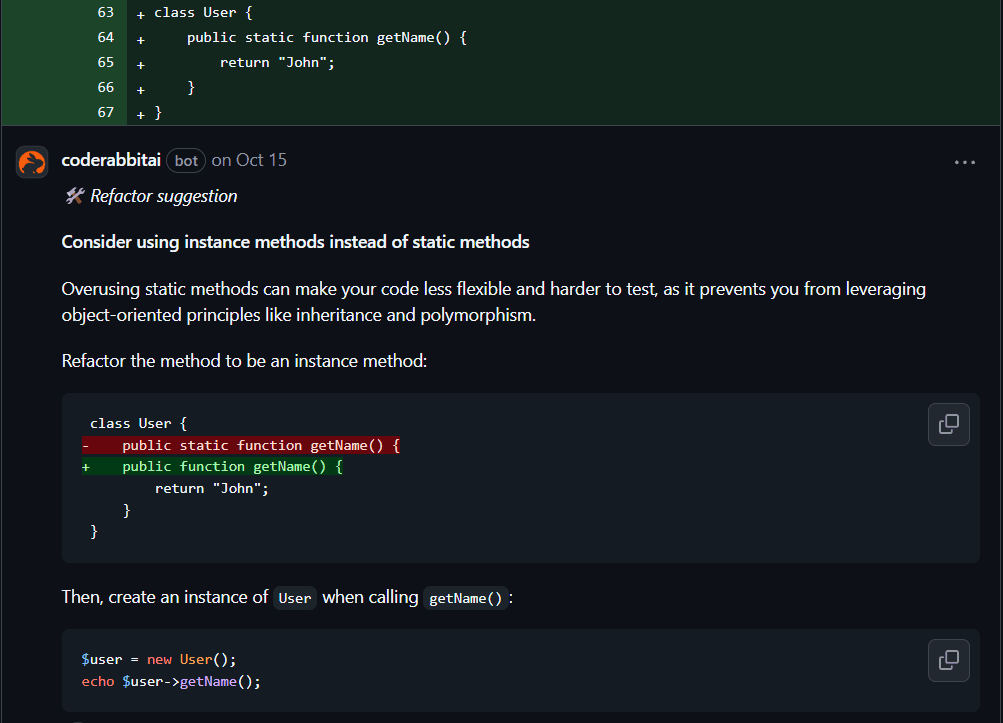The width and height of the screenshot is (1003, 723).
Task: Copy the class User diff suggestion block
Action: click(948, 424)
